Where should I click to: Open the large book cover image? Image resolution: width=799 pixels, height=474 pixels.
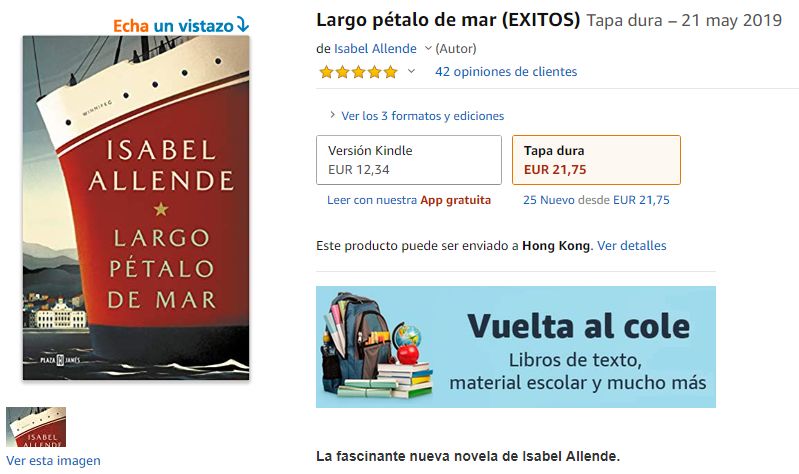(x=136, y=207)
